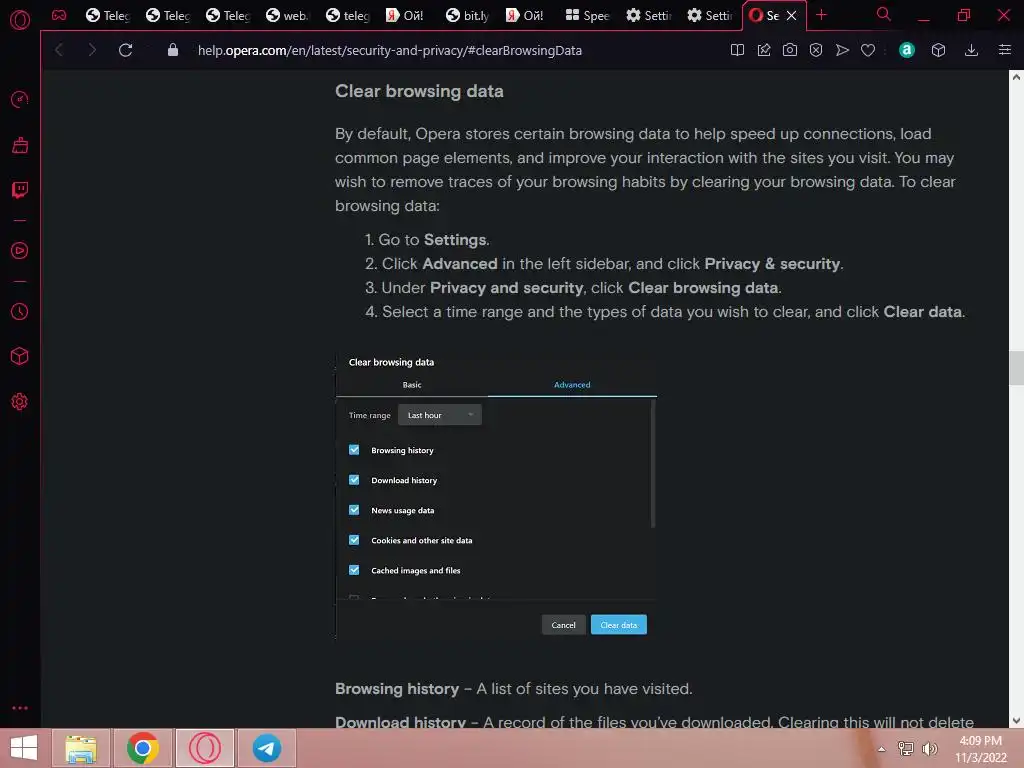Viewport: 1024px width, 768px height.
Task: Open the Time range 'Last hour' dropdown
Action: pyautogui.click(x=440, y=415)
